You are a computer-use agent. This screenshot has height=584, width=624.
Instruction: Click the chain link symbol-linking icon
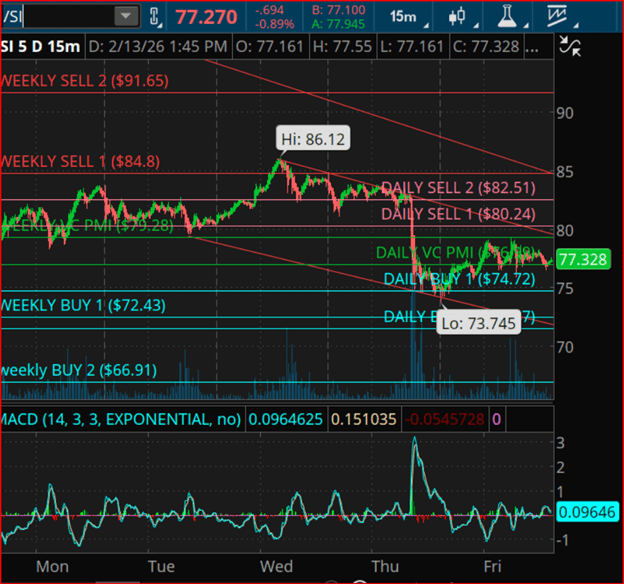tap(156, 17)
